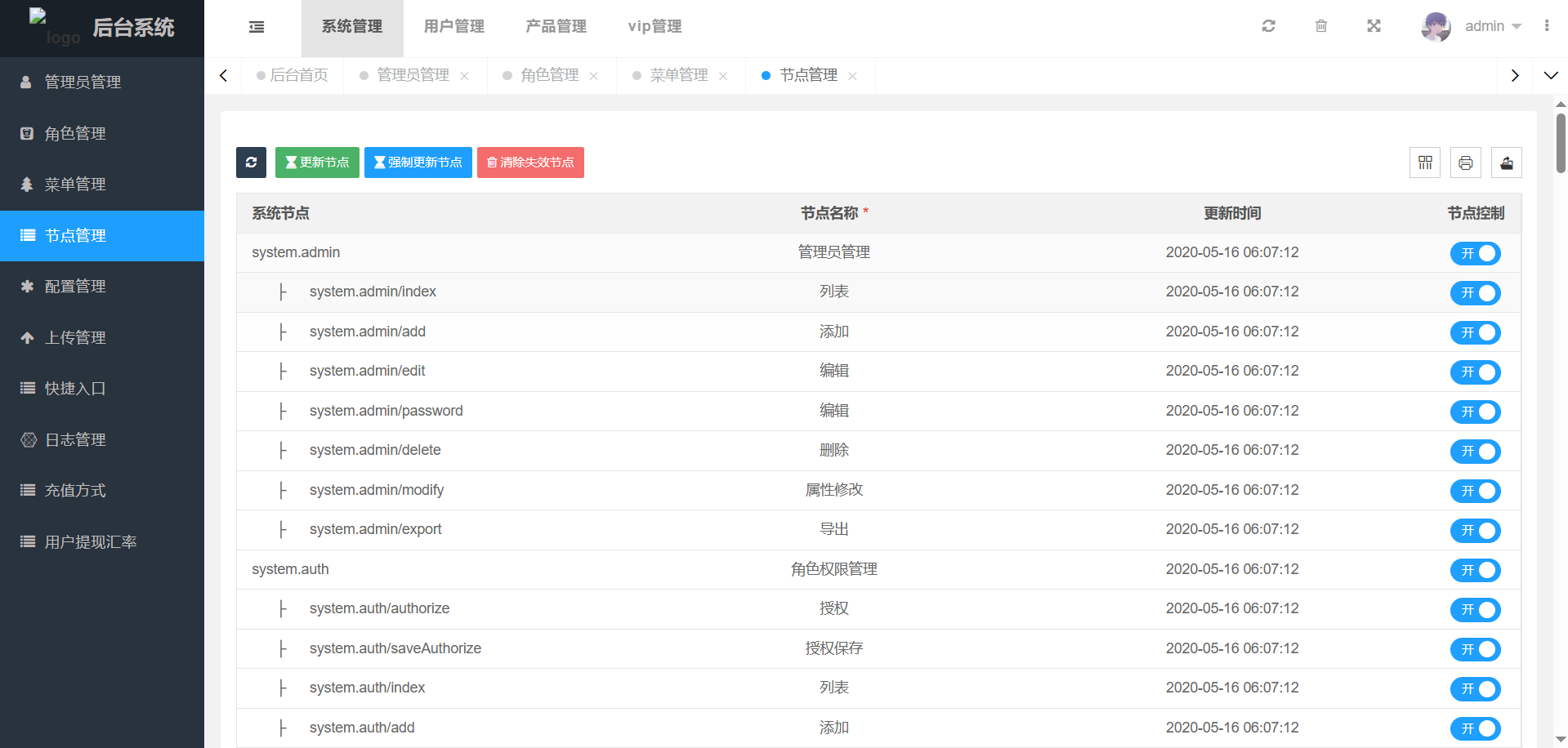The width and height of the screenshot is (1568, 748).
Task: Click the export table icon
Action: click(1507, 163)
